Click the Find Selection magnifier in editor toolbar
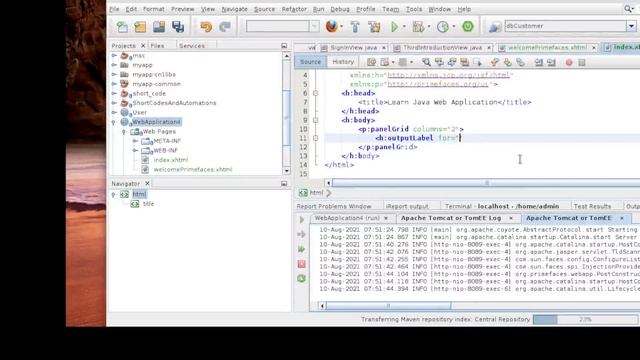 426,62
